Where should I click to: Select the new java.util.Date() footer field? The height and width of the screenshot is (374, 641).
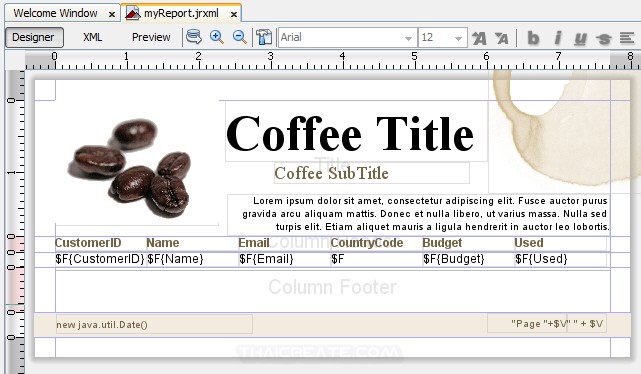pos(154,325)
